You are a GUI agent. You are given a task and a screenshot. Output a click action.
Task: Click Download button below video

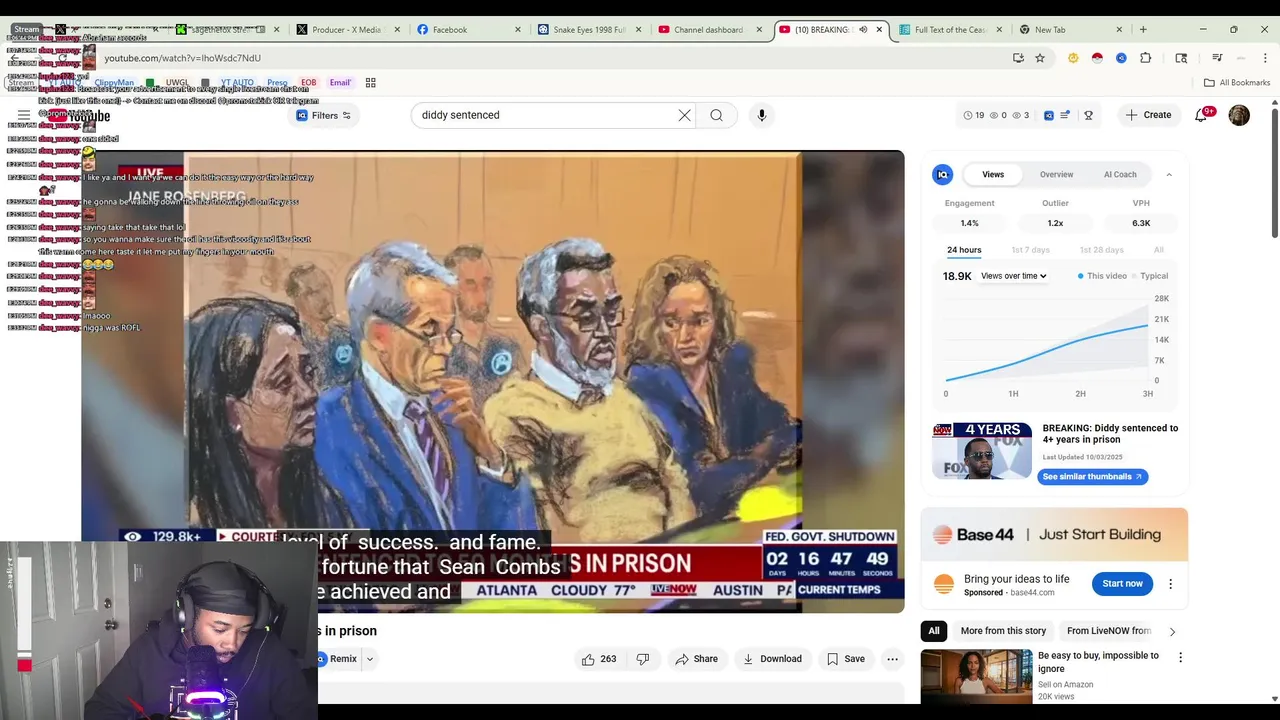click(x=772, y=659)
